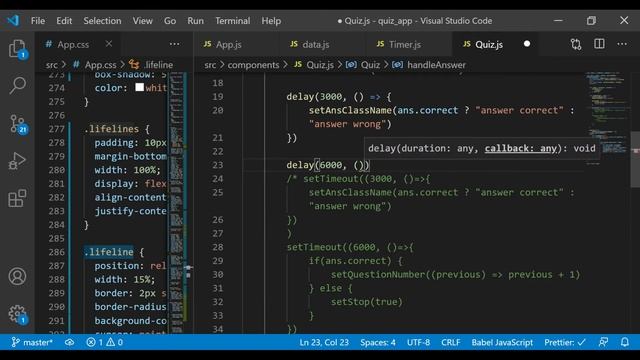Click line number 286 in App.css
The image size is (640, 360).
pyautogui.click(x=56, y=252)
